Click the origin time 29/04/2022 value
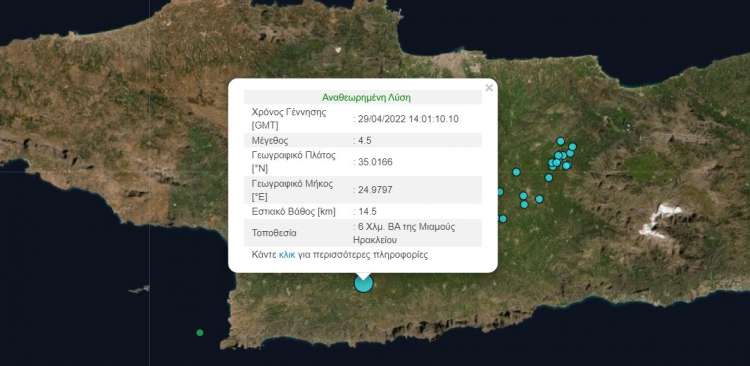The image size is (750, 366). (406, 119)
